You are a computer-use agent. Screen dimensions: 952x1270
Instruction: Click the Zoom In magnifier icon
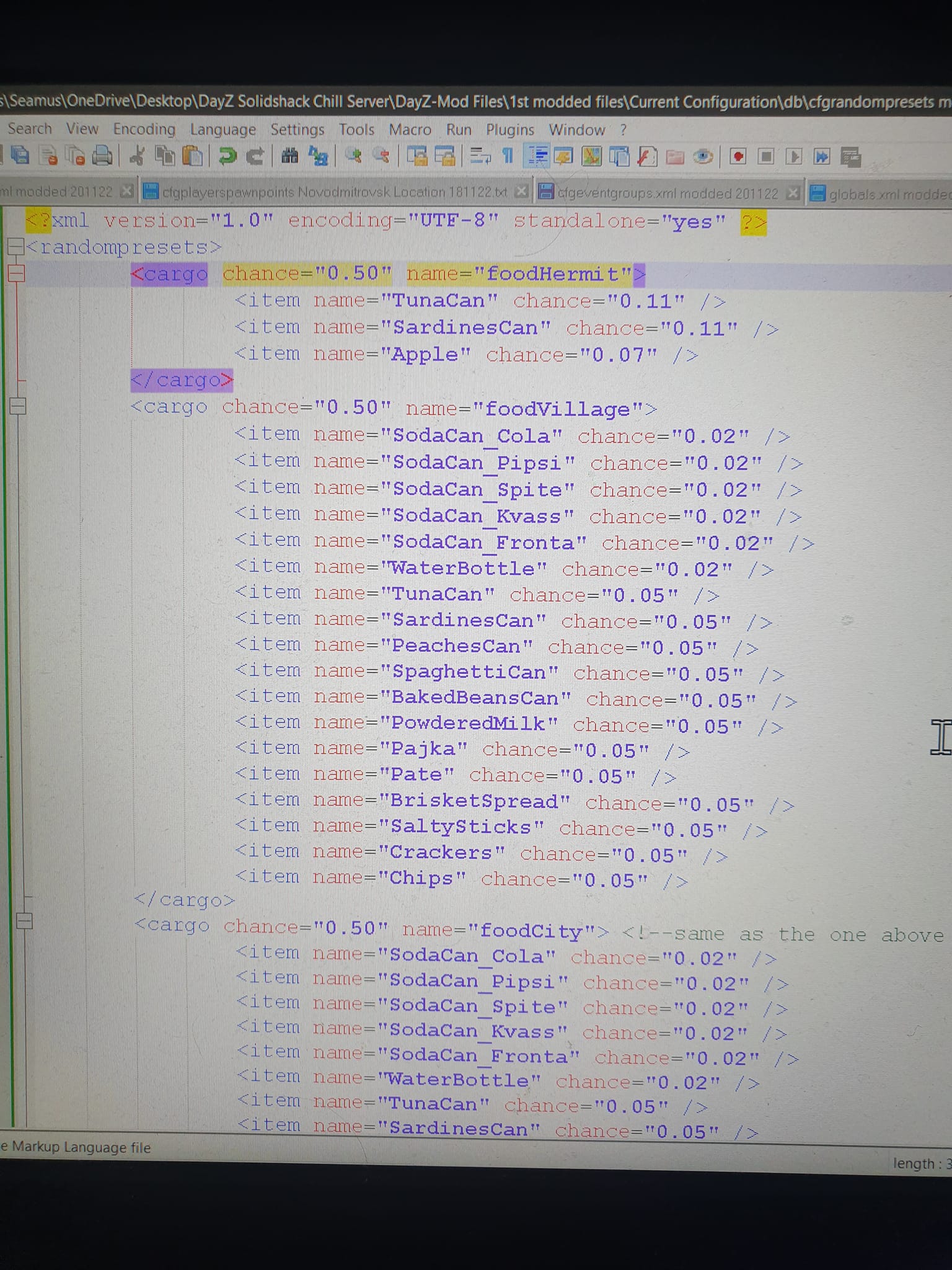click(353, 156)
